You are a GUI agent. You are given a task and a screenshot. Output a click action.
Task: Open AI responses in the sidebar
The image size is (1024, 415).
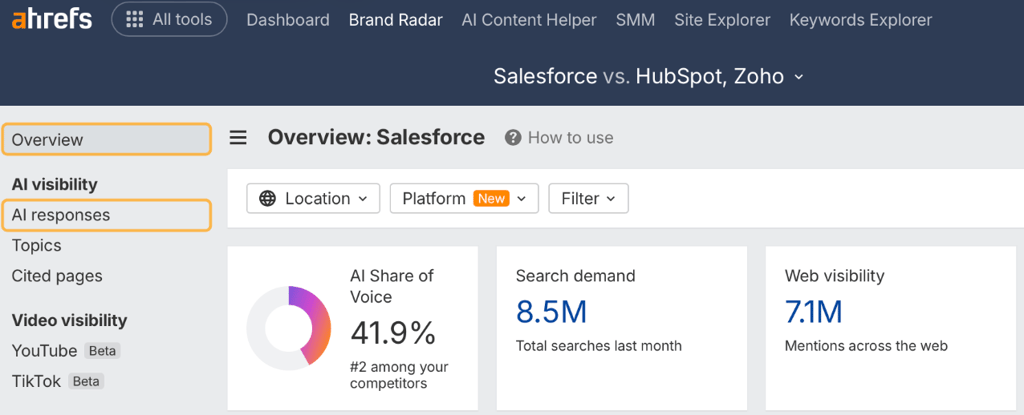(x=106, y=215)
